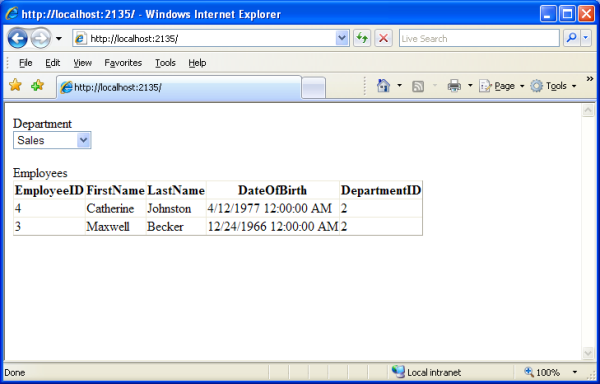Image resolution: width=600 pixels, height=384 pixels.
Task: Click the Home icon in command bar
Action: (x=383, y=86)
